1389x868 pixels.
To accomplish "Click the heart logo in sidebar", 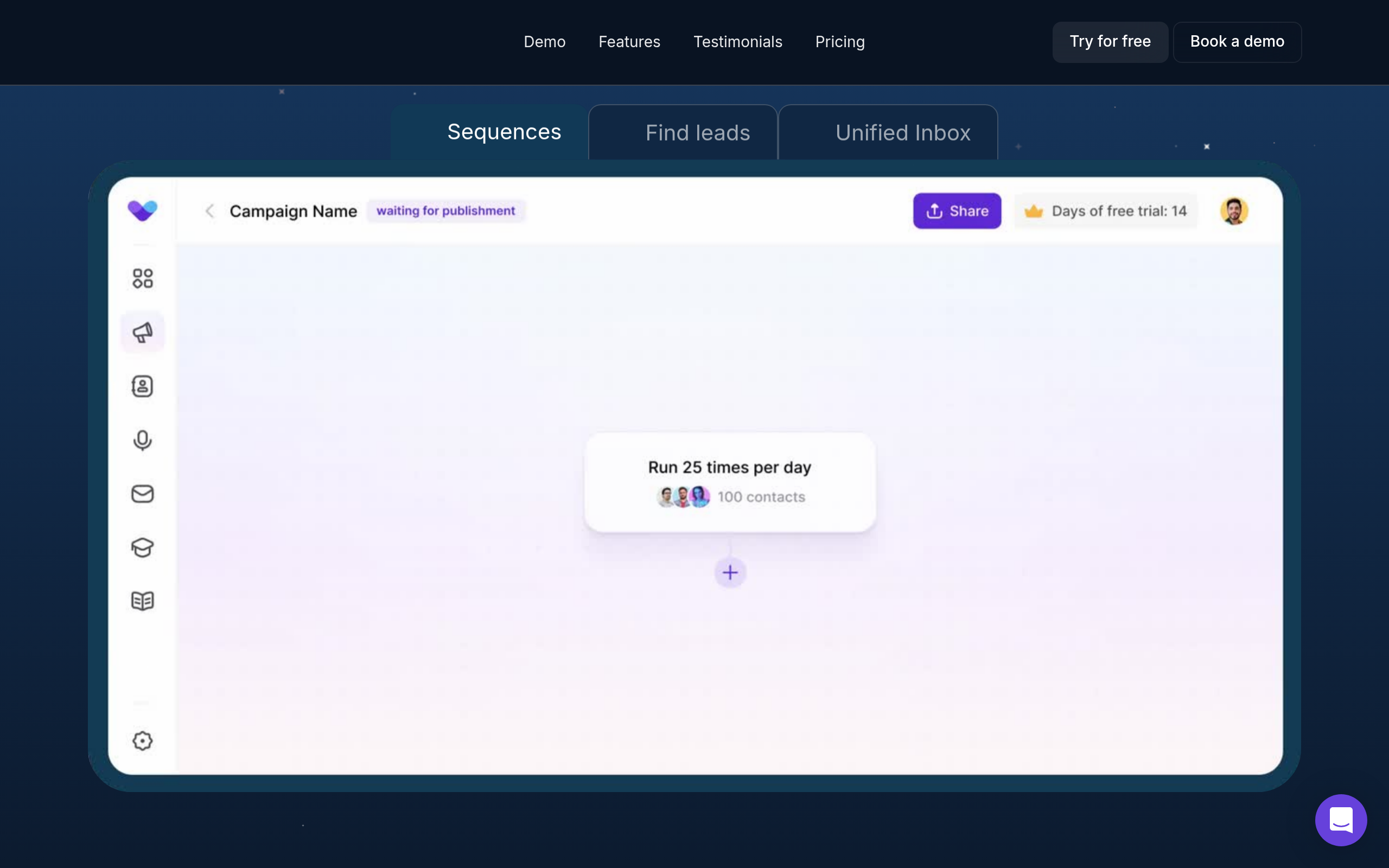I will click(x=142, y=210).
